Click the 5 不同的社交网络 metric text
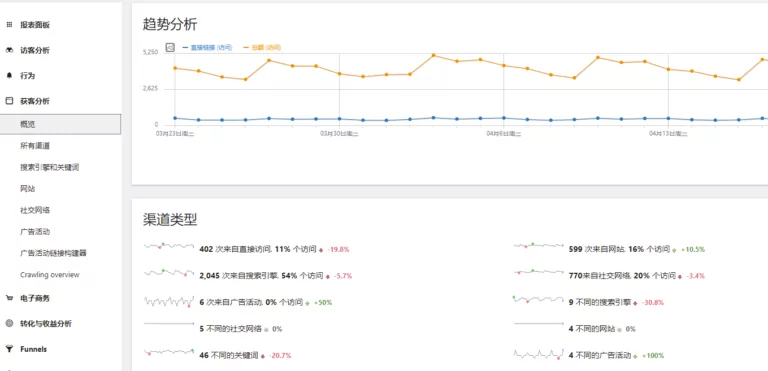This screenshot has height=371, width=768. [x=231, y=329]
